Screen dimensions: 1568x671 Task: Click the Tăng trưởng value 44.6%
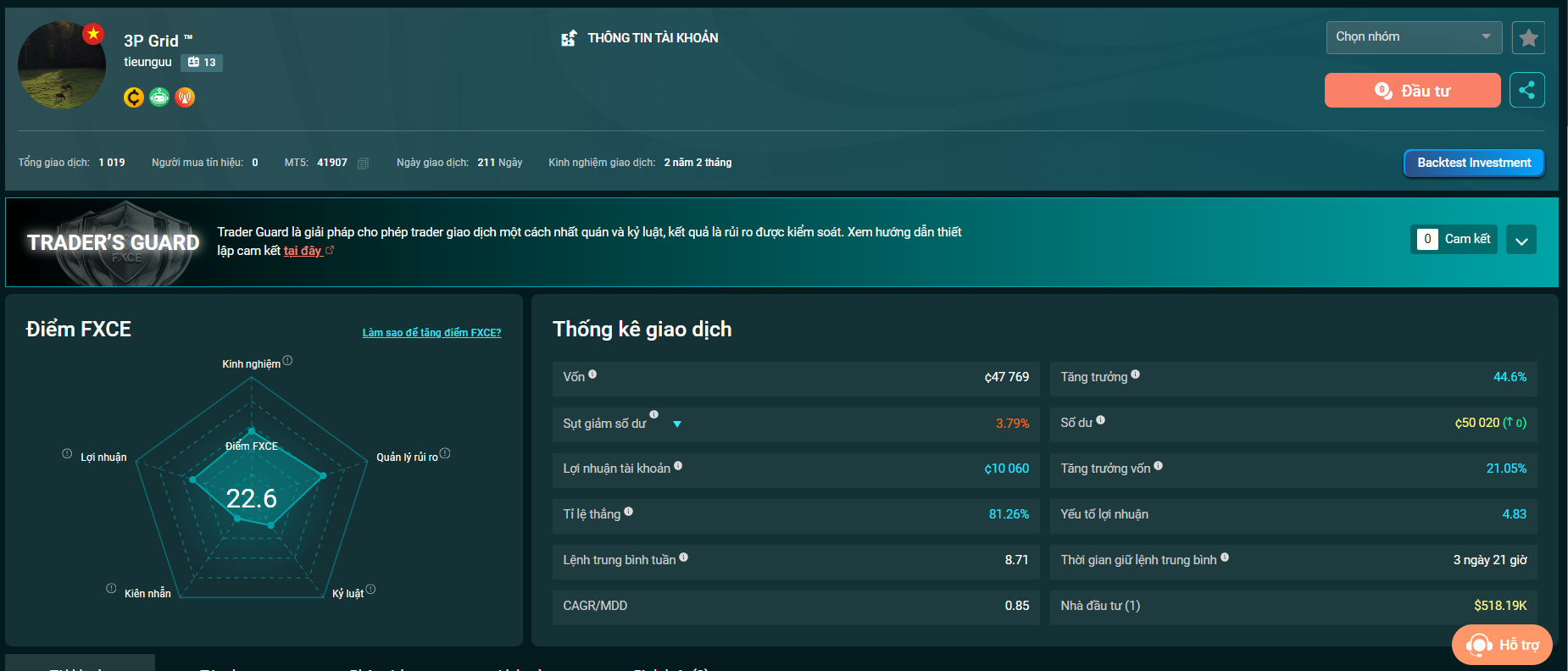(x=1510, y=377)
